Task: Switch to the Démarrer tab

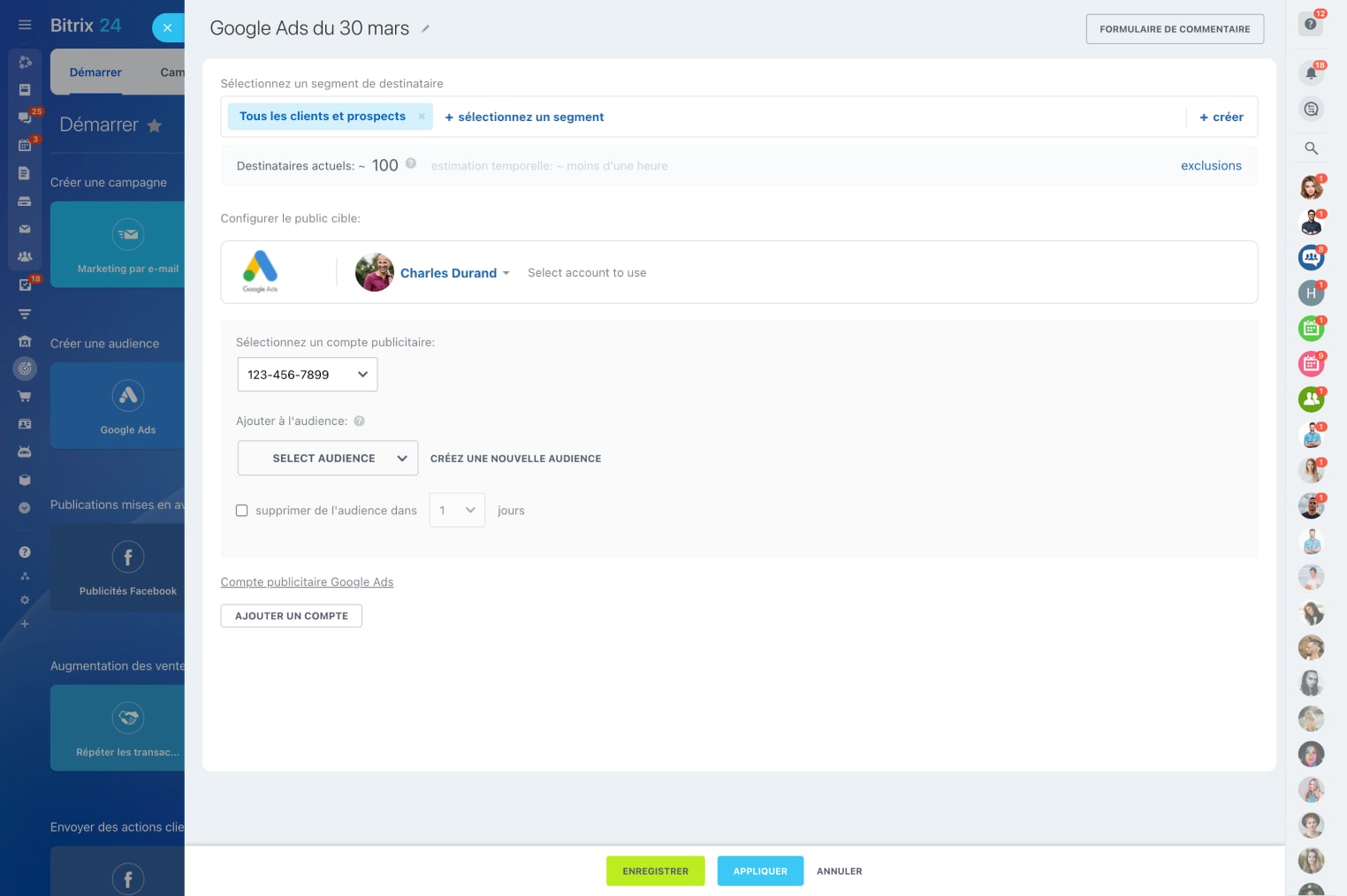Action: [95, 72]
